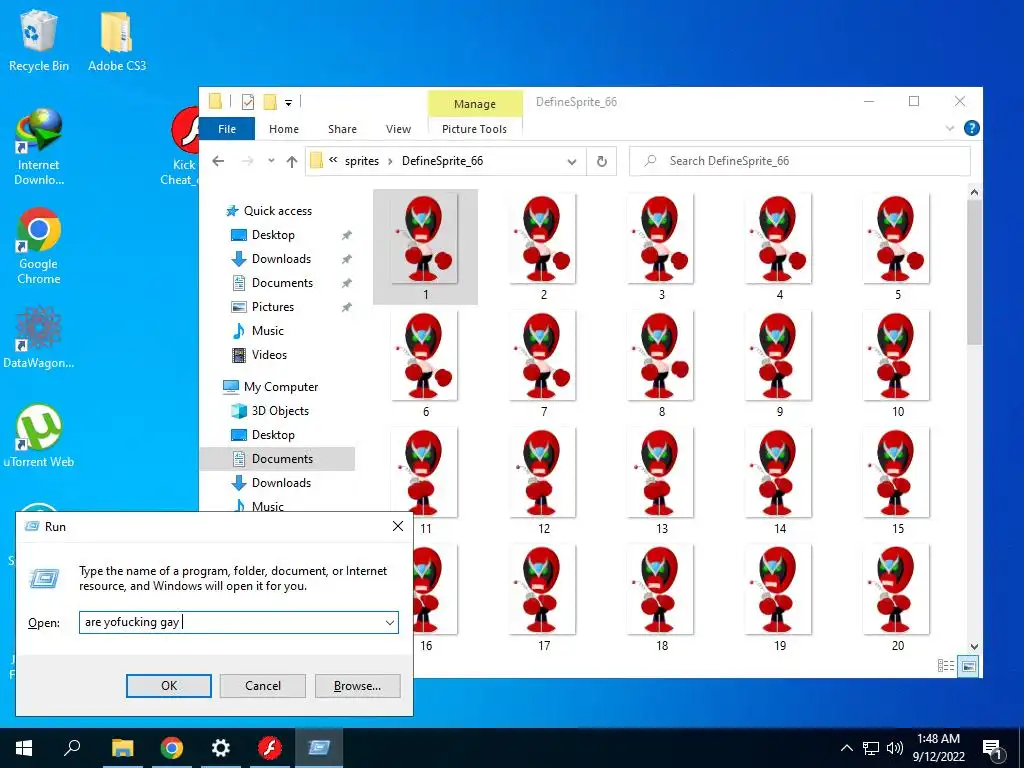Screen dimensions: 1024x768
Task: Switch to the View ribbon tab
Action: tap(398, 129)
